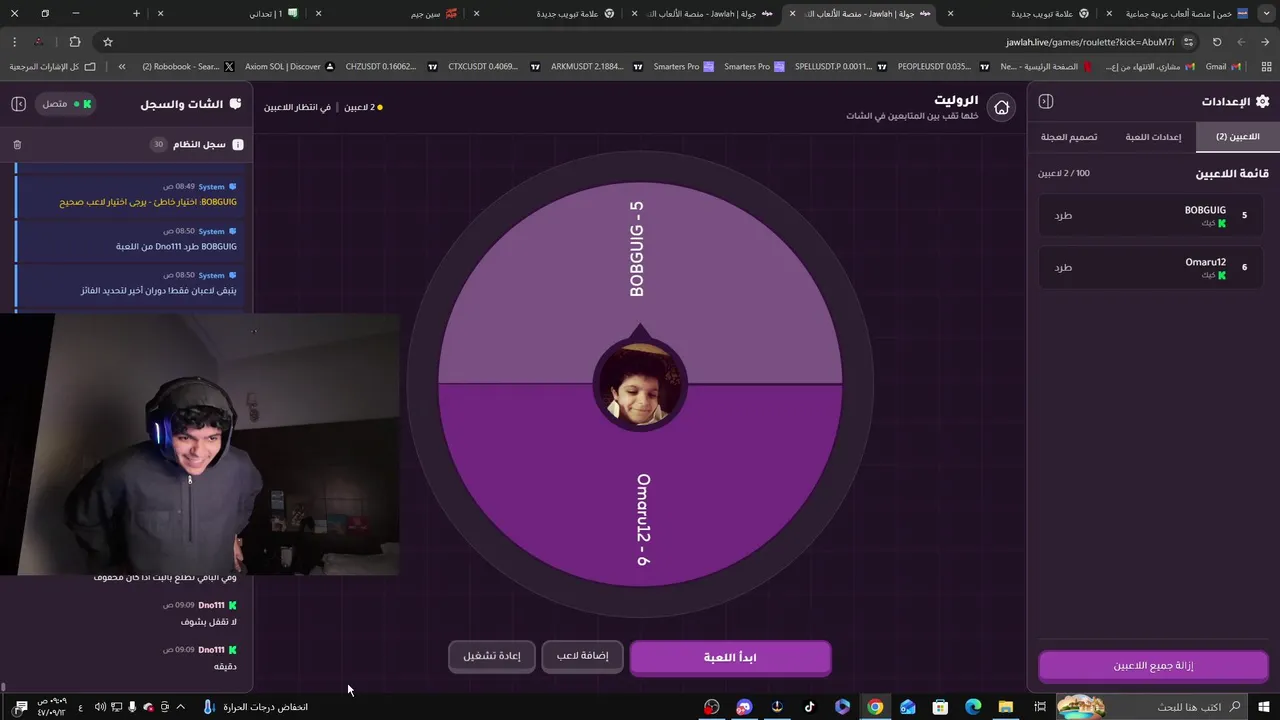Click the Windows Start button
Image resolution: width=1280 pixels, height=720 pixels.
click(1263, 707)
